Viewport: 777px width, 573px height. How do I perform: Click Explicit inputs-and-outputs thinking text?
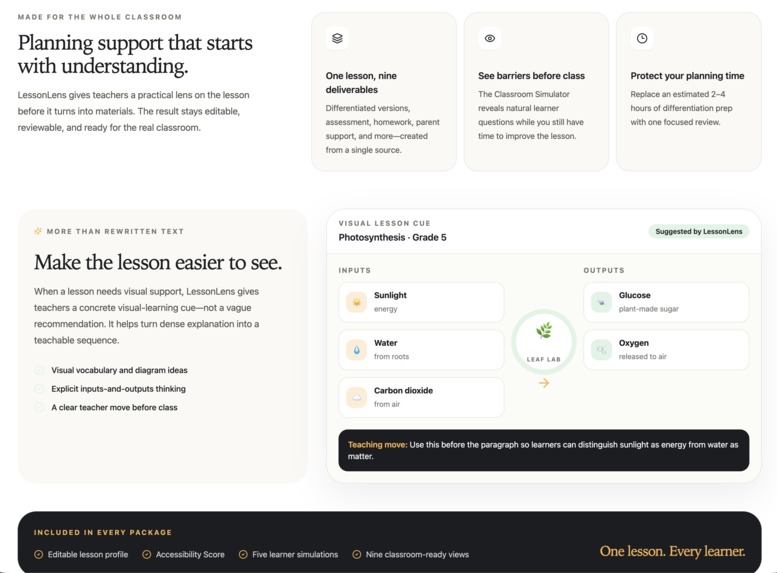point(118,389)
